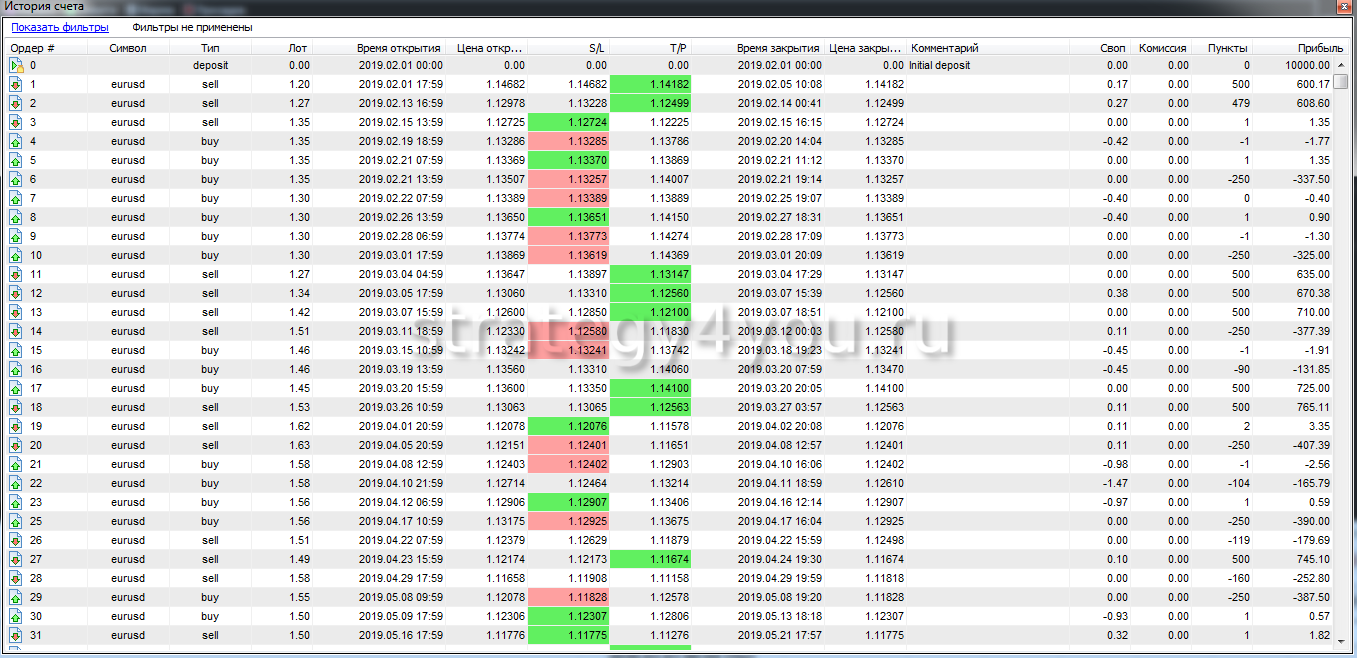Click the buy icon of order 4
The width and height of the screenshot is (1358, 658).
pyautogui.click(x=16, y=142)
